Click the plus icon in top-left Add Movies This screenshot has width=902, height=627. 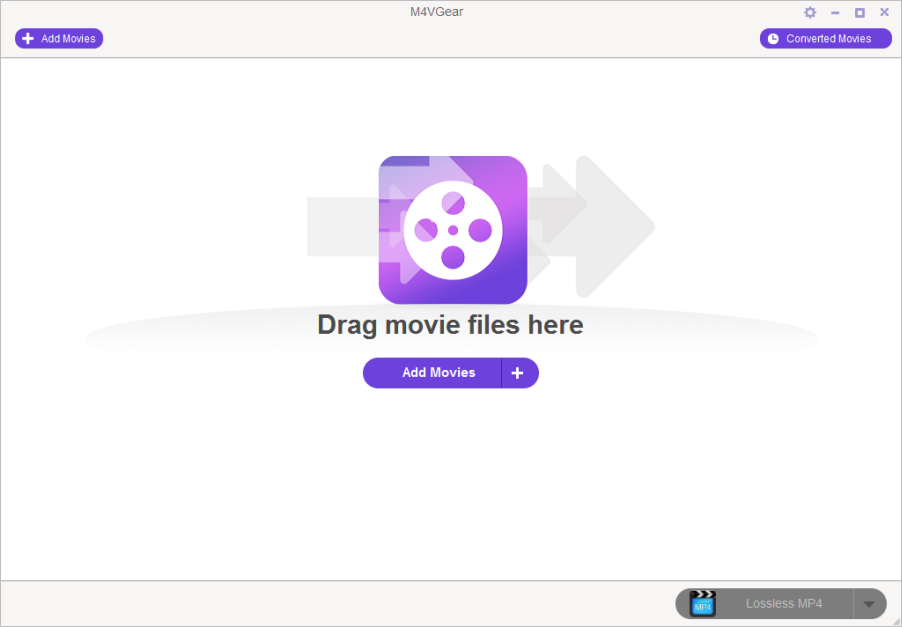pos(28,39)
